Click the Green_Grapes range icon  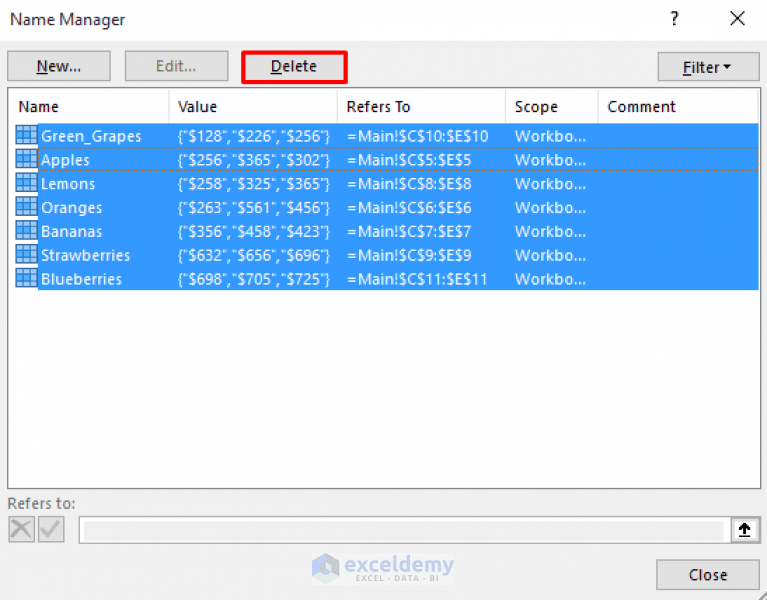tap(26, 135)
